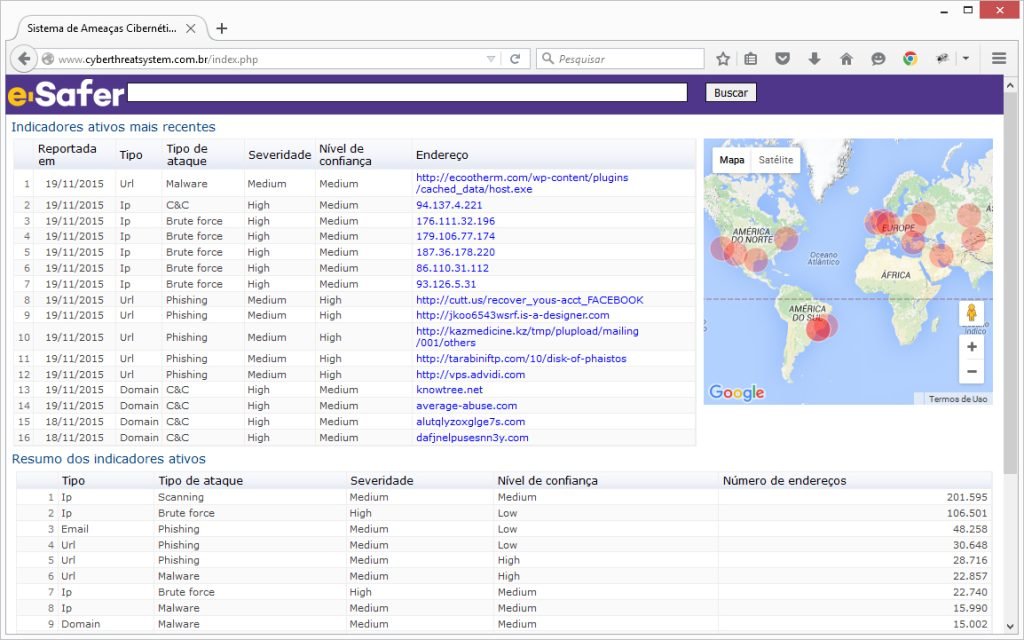Click the e-Safer search input field

407,92
